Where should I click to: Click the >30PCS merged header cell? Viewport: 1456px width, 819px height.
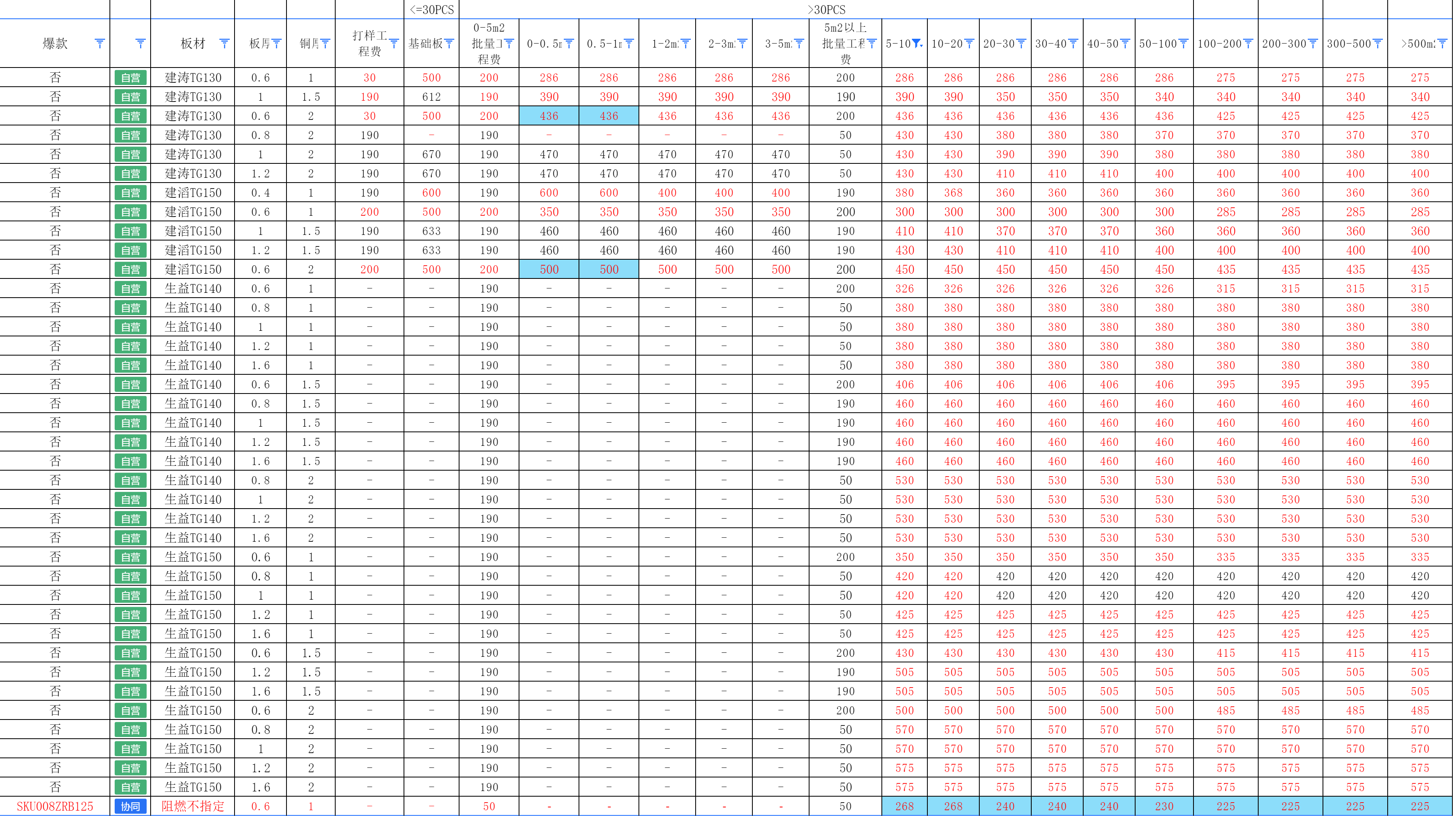coord(826,10)
